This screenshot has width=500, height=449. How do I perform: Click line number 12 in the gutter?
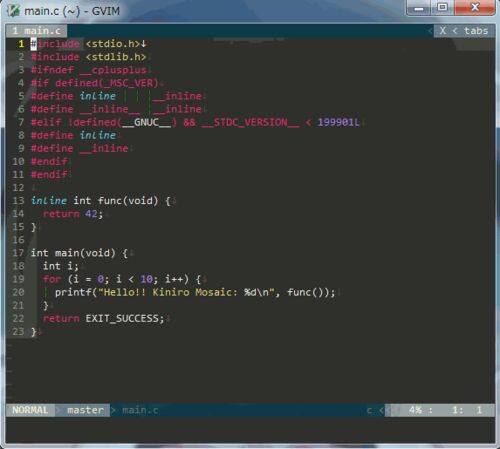[x=18, y=188]
